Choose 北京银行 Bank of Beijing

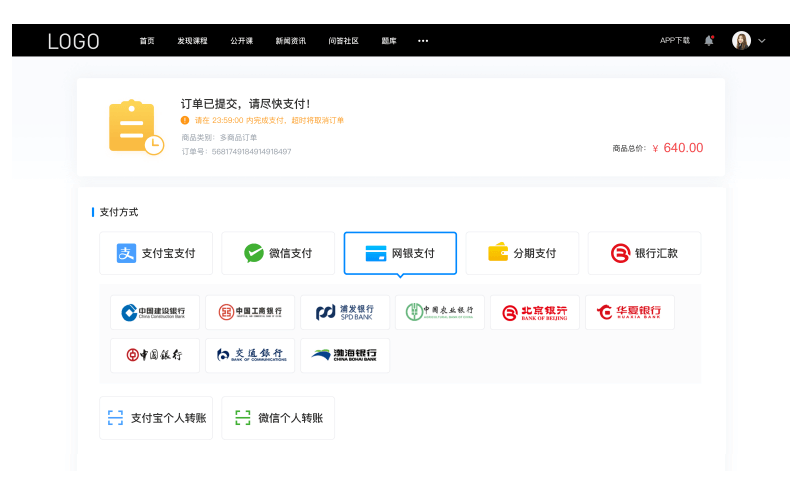[x=535, y=312]
